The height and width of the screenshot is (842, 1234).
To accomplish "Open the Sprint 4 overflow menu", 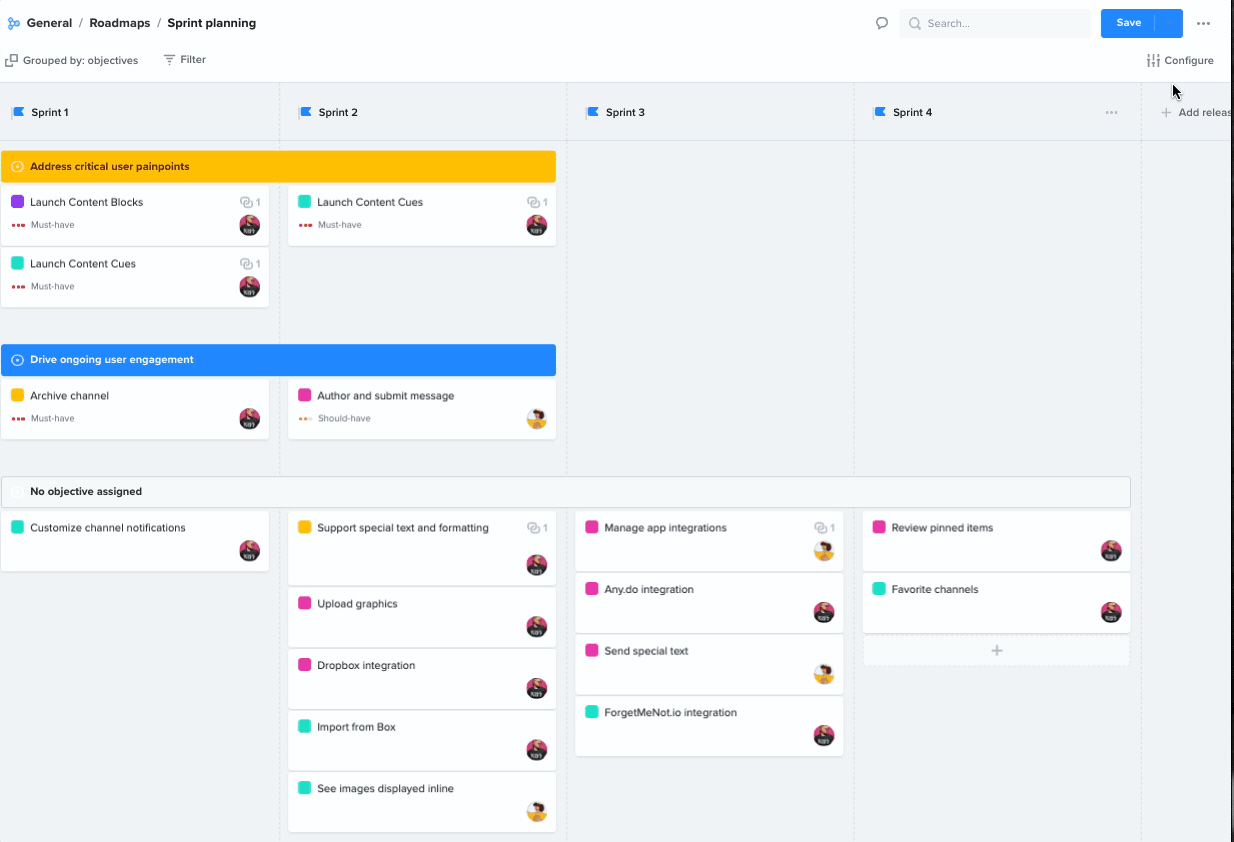I will coord(1111,112).
